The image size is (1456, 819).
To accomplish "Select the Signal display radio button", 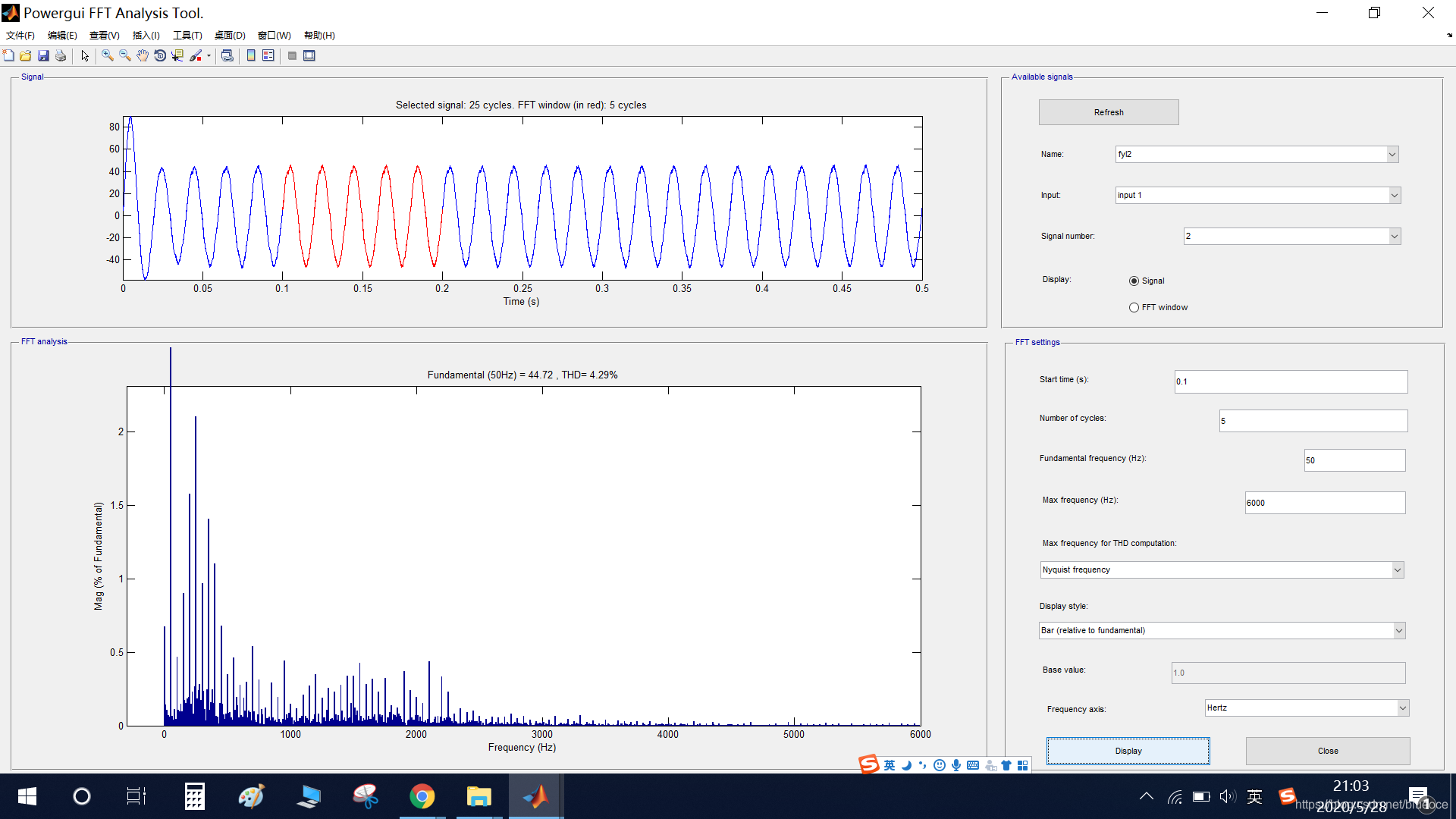I will click(1134, 281).
